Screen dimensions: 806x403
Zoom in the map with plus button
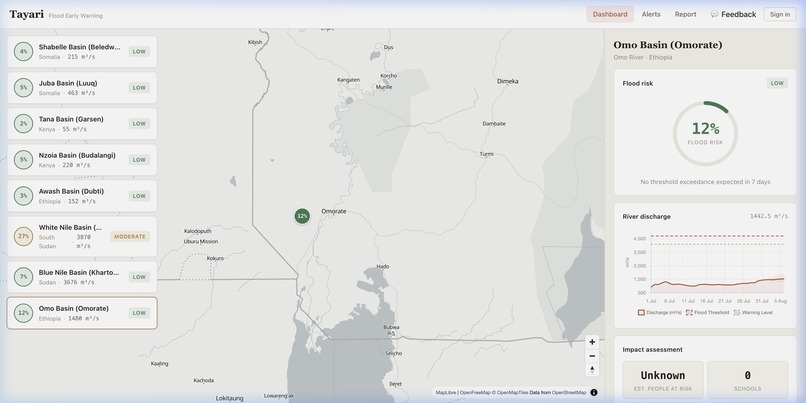[x=592, y=342]
